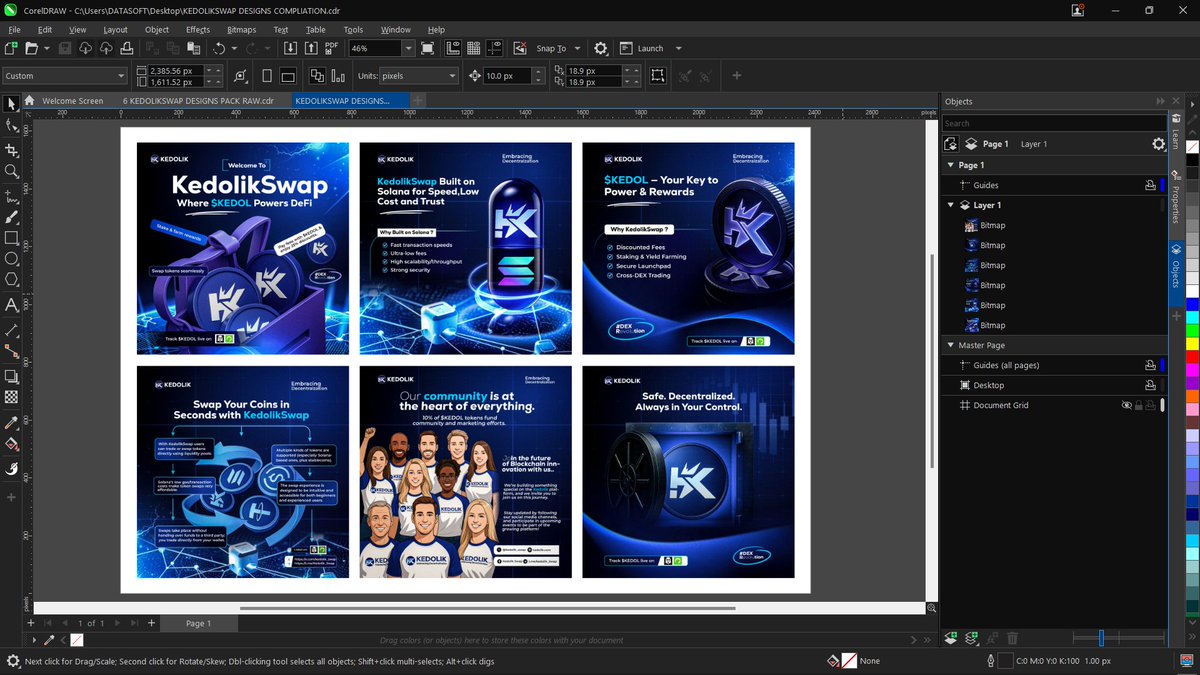
Task: Click the Page 1 tab at bottom
Action: tap(198, 623)
